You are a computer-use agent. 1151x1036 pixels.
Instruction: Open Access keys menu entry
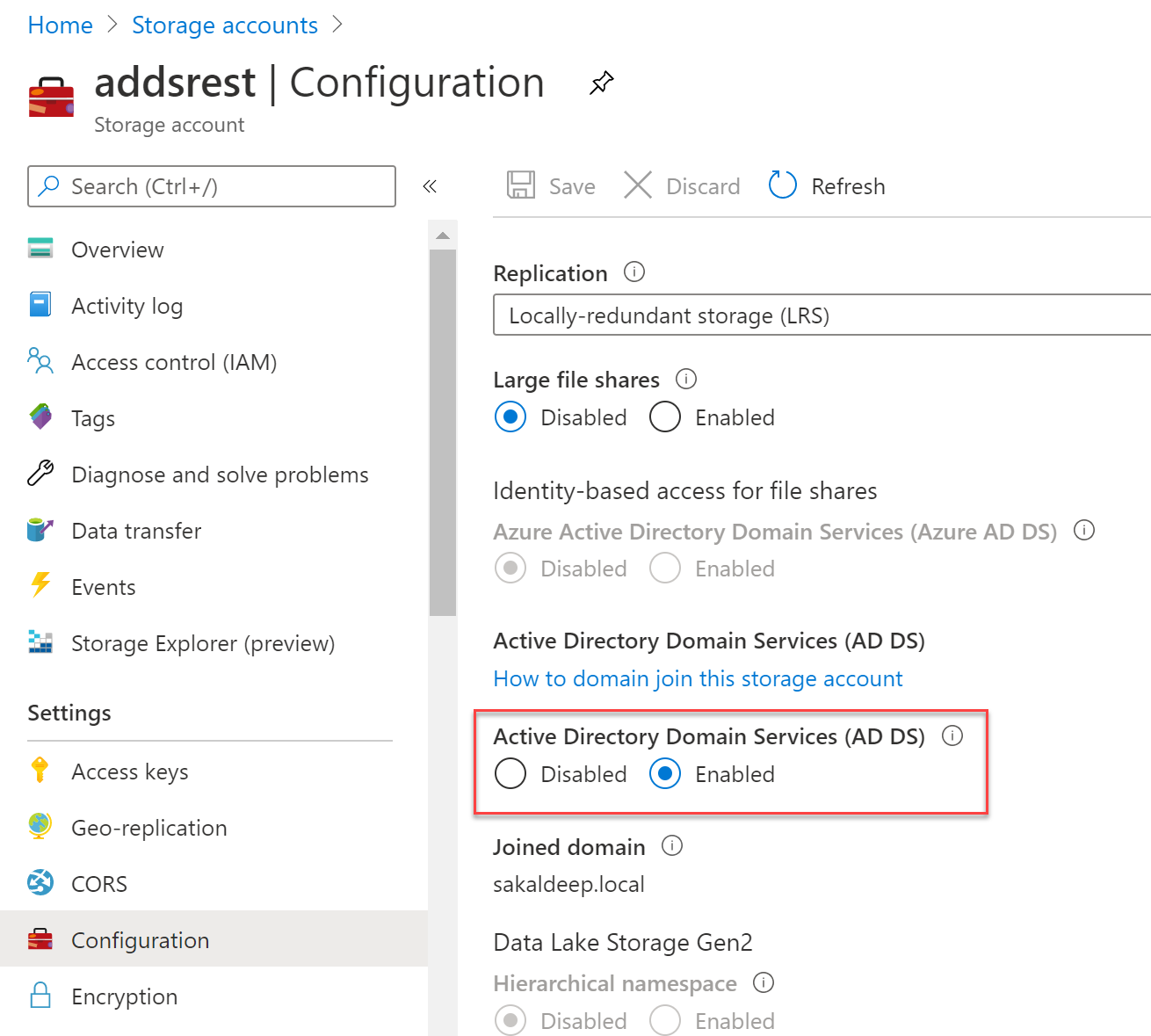214,772
